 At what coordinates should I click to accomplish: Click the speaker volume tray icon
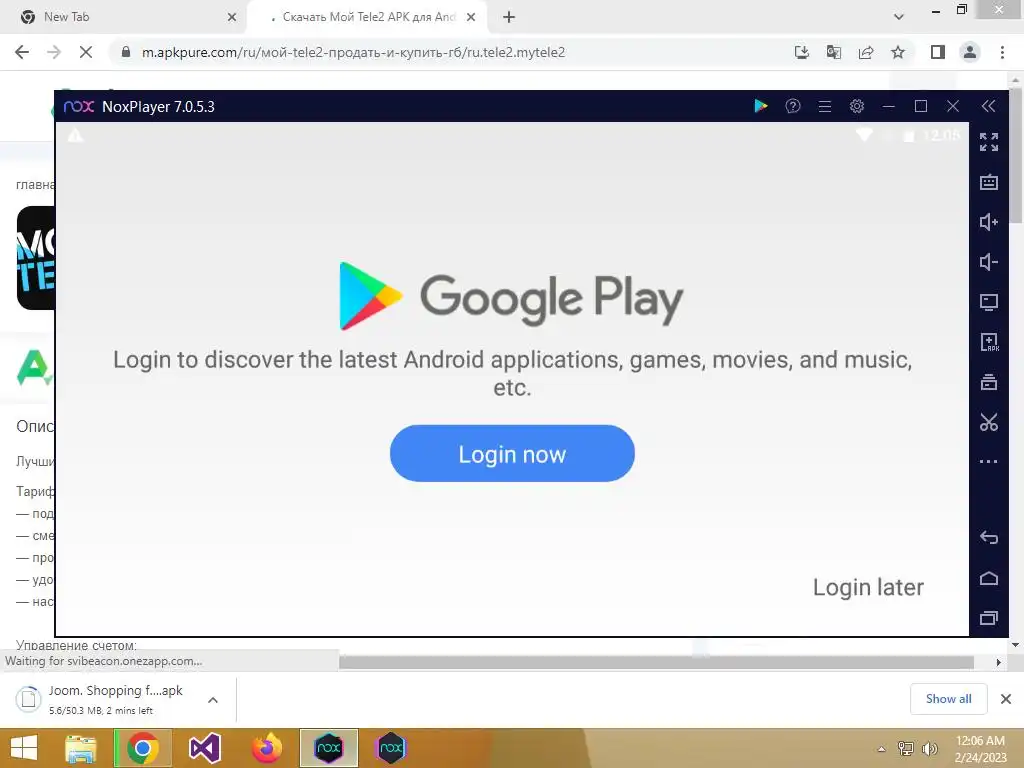click(929, 749)
